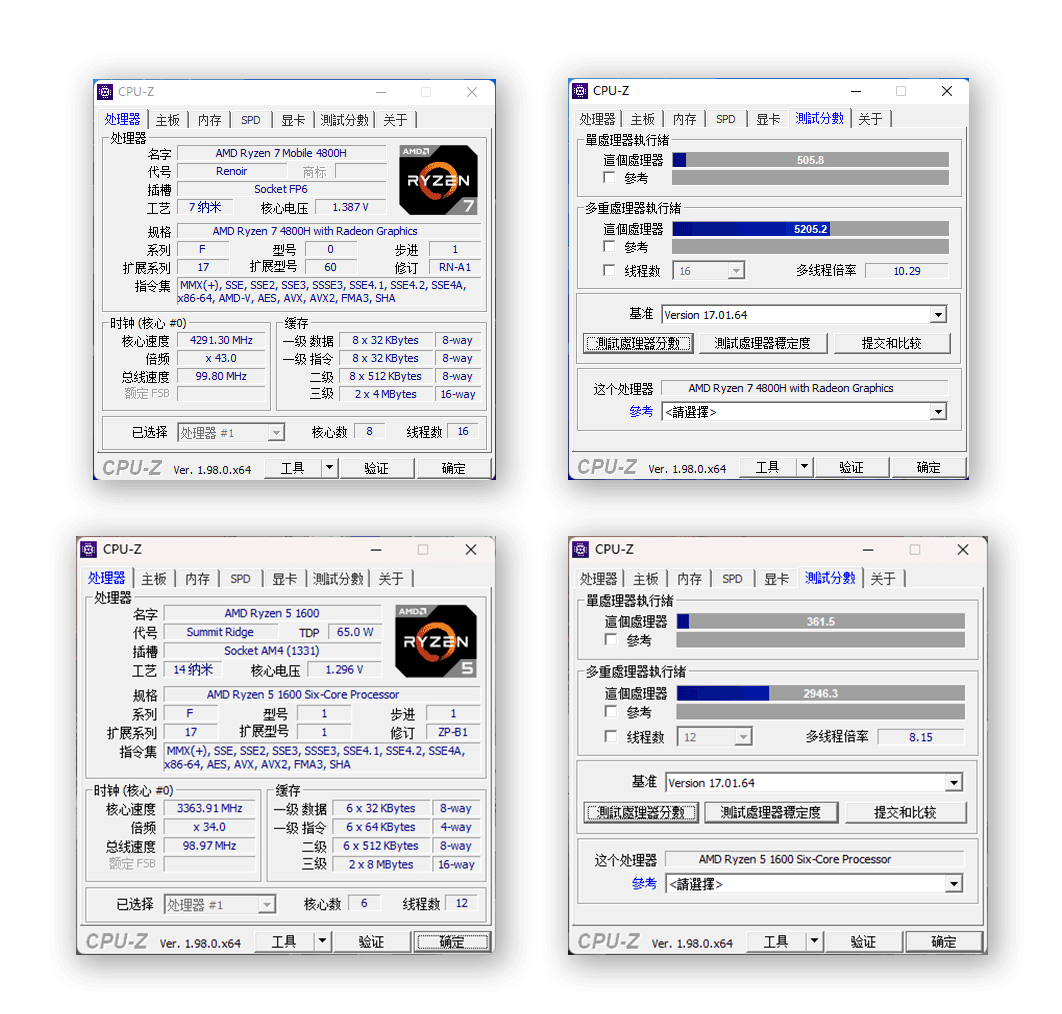Open 处理器 #1 selector in Ryzen 5 1600 window

[x=219, y=905]
